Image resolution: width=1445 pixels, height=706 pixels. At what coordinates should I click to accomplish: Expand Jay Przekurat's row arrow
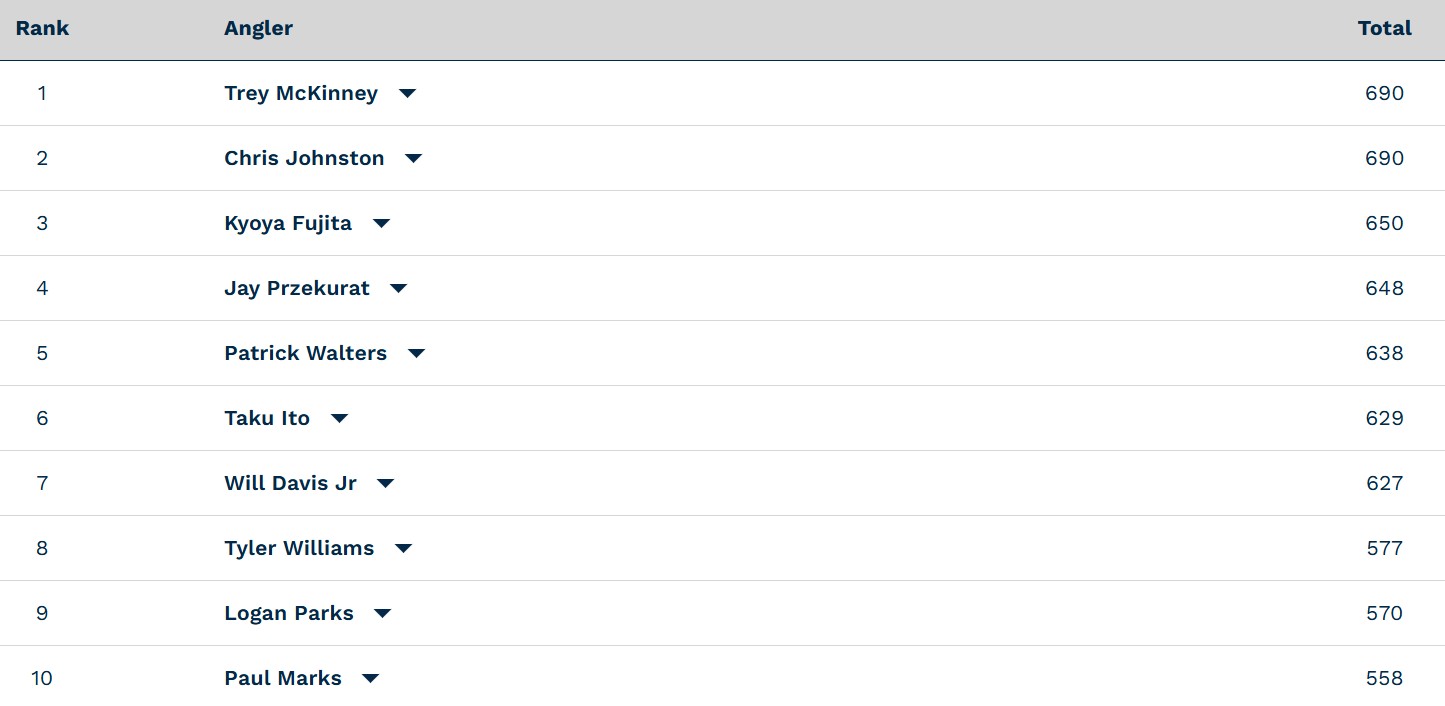398,289
